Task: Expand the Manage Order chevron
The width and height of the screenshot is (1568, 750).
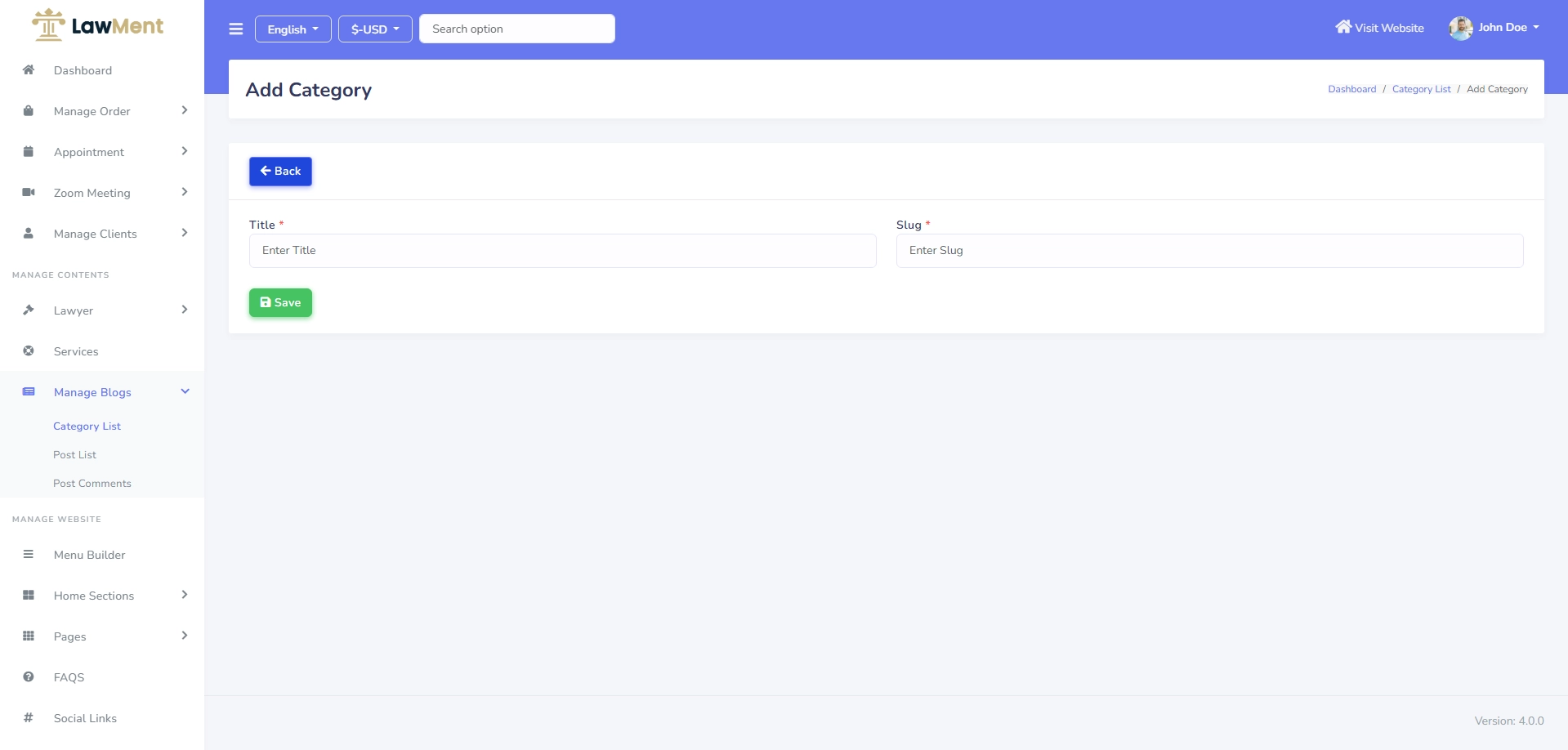Action: [185, 110]
